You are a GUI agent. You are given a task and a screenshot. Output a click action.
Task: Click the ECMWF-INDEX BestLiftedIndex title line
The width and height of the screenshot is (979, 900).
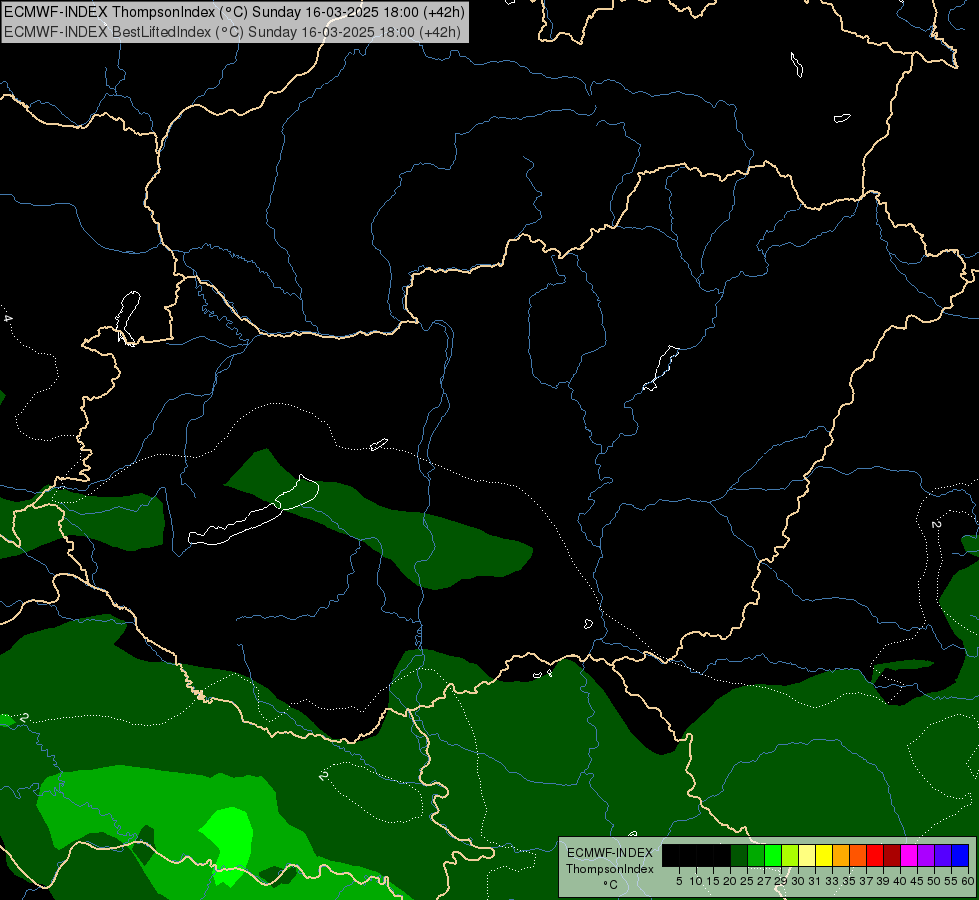click(x=232, y=32)
